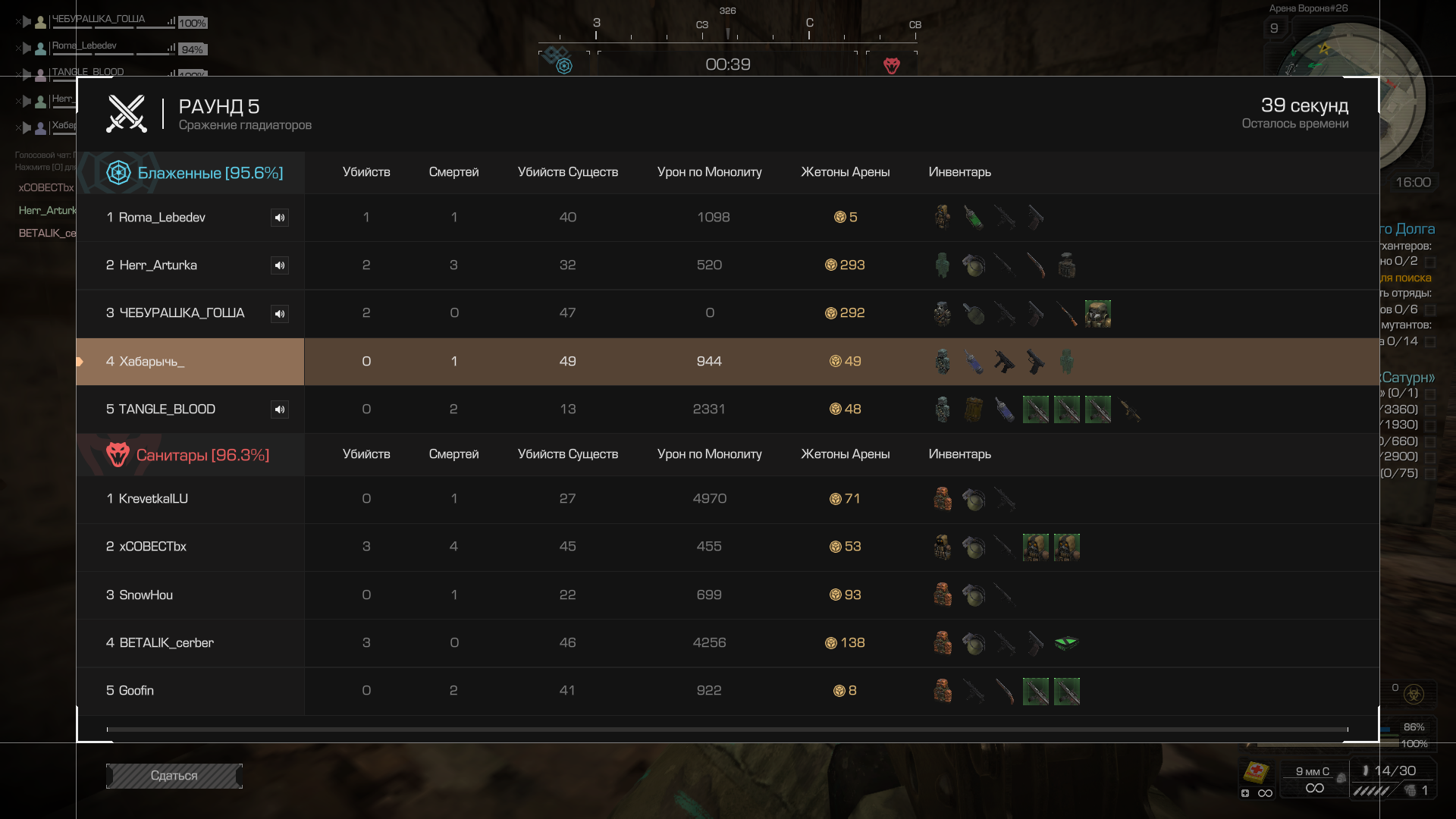Click the Блаженные team emblem icon
Image resolution: width=1456 pixels, height=819 pixels.
pyautogui.click(x=118, y=173)
